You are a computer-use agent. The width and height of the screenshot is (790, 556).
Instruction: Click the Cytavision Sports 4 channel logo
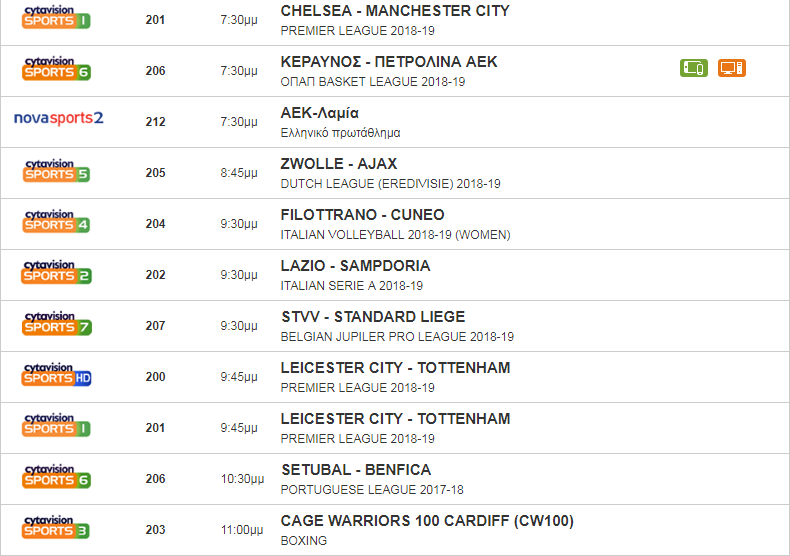[x=56, y=221]
